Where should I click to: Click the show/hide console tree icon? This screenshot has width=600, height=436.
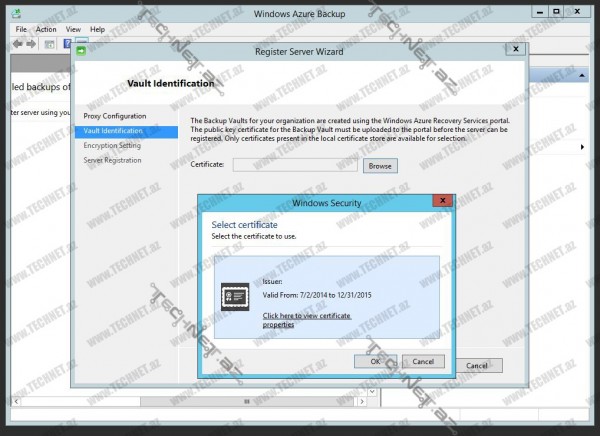(x=50, y=44)
